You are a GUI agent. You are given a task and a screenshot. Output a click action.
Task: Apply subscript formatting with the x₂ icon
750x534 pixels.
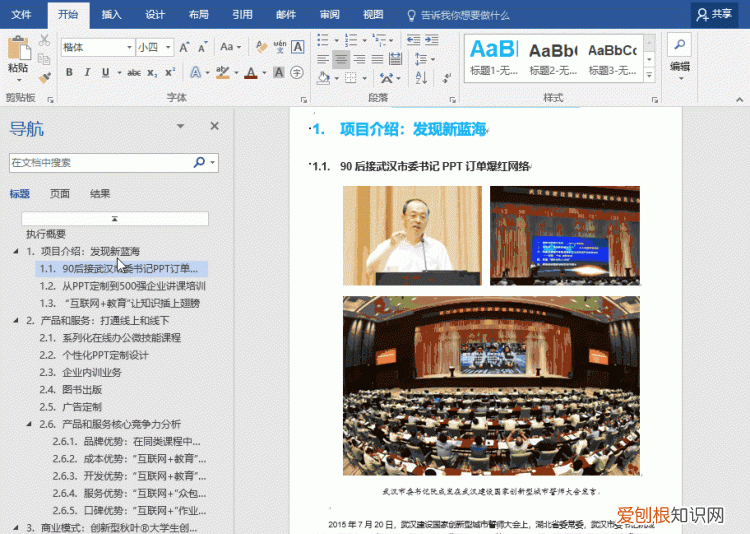[x=151, y=73]
